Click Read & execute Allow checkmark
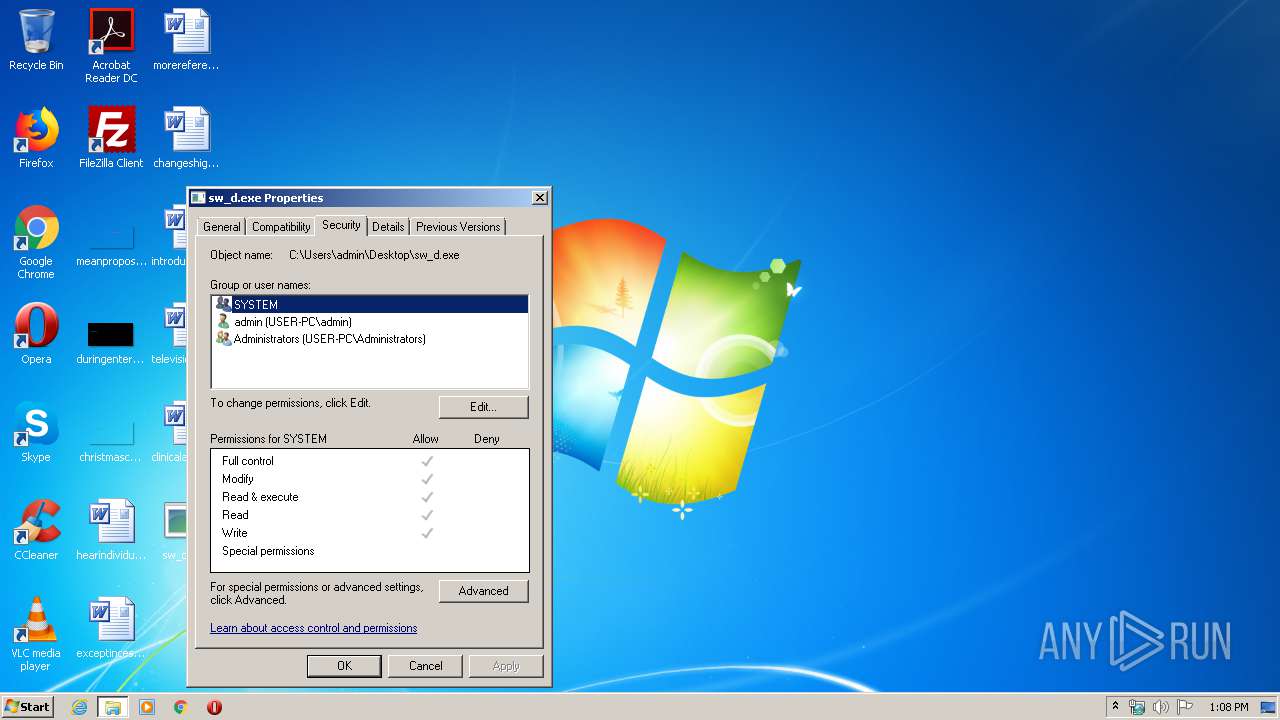 (x=427, y=497)
